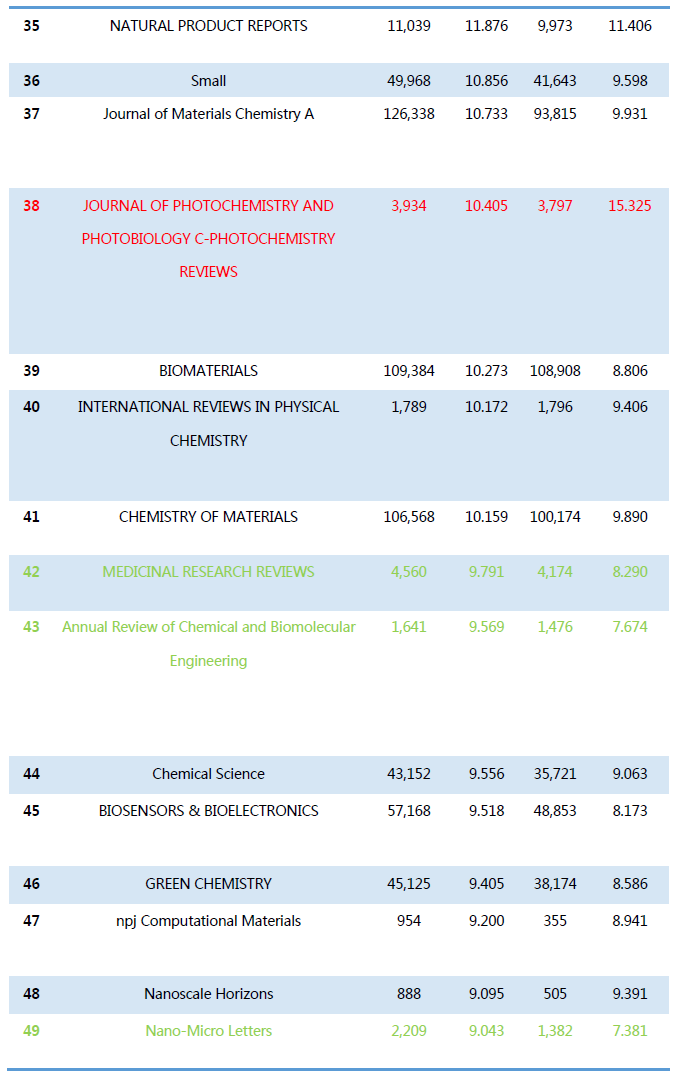Screen dimensions: 677x1083
Task: Select the red value 15.325
Action: click(x=629, y=206)
